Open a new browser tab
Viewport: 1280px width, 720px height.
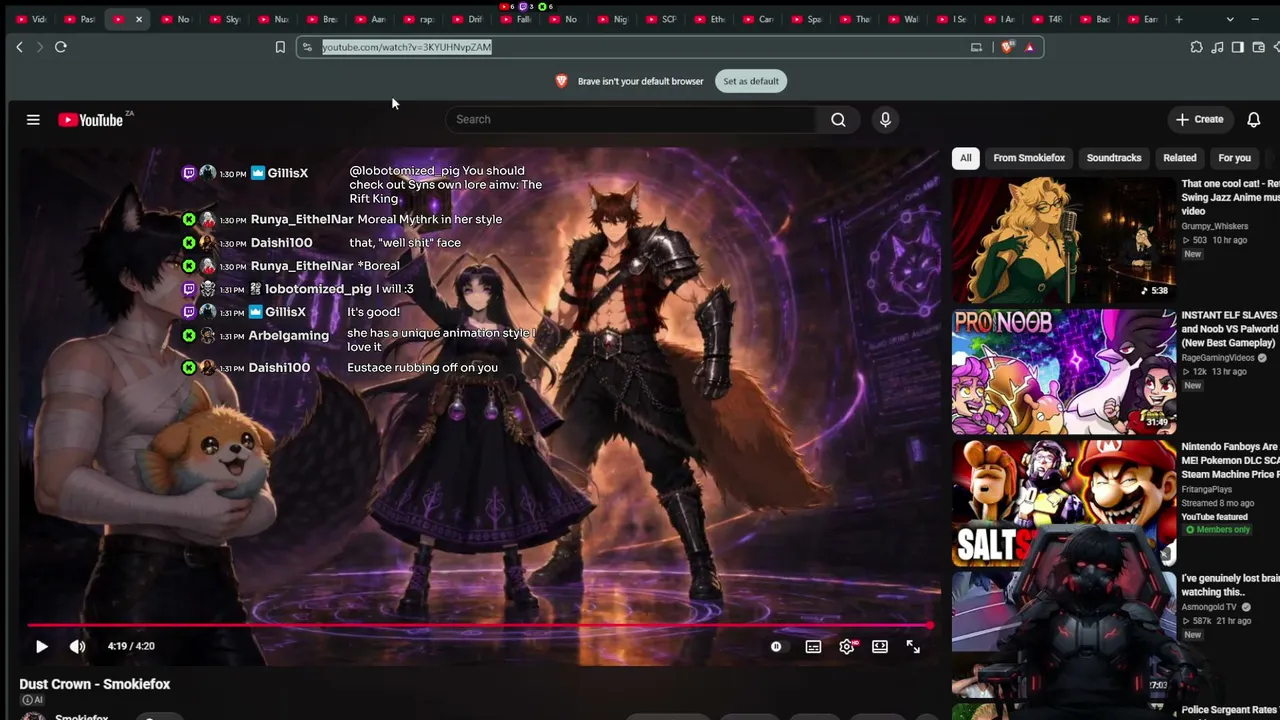[x=1179, y=19]
